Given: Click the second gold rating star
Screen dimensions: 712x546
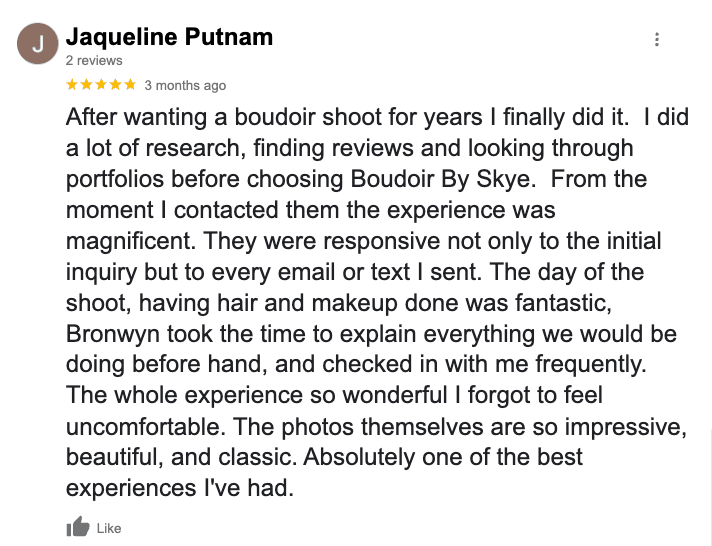Looking at the screenshot, I should 86,84.
